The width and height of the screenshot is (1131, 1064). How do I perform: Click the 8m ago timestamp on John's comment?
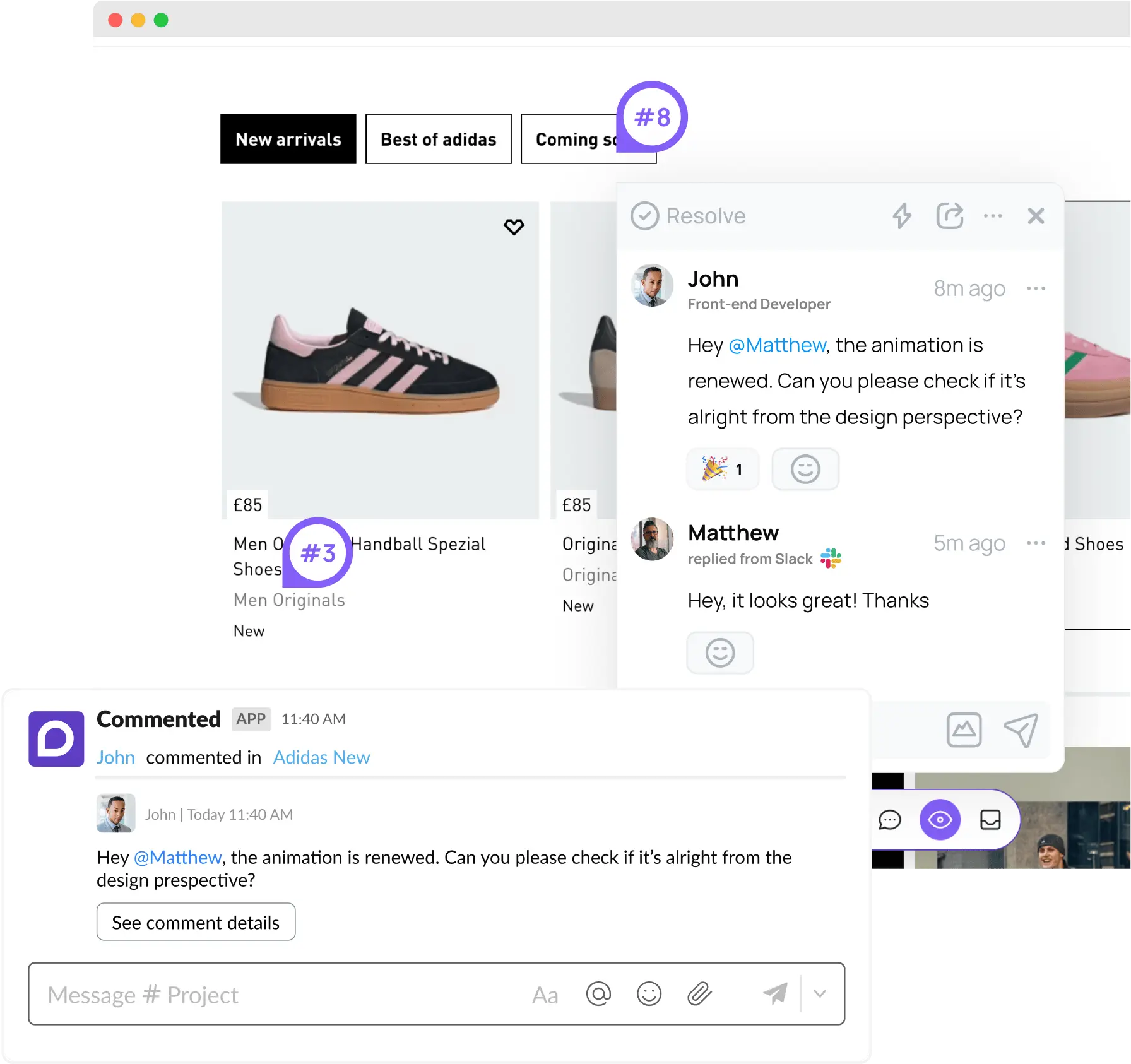(969, 288)
